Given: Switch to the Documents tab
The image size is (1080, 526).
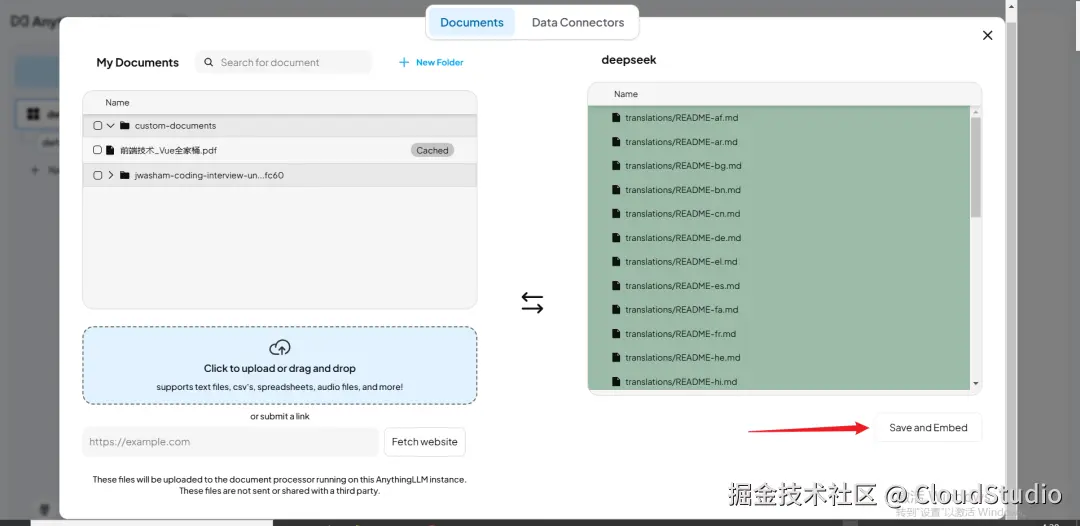Looking at the screenshot, I should coord(472,23).
